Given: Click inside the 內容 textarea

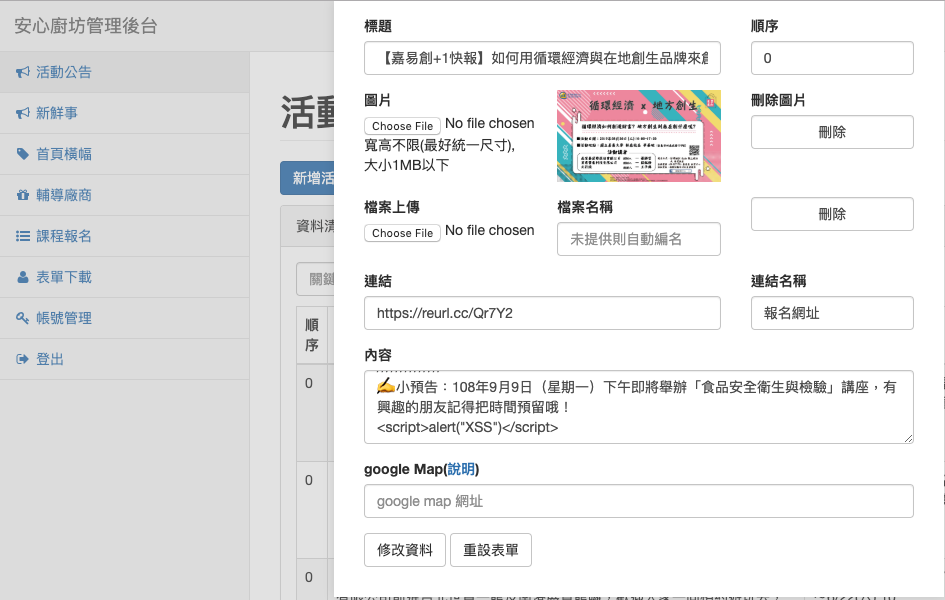Looking at the screenshot, I should (638, 407).
